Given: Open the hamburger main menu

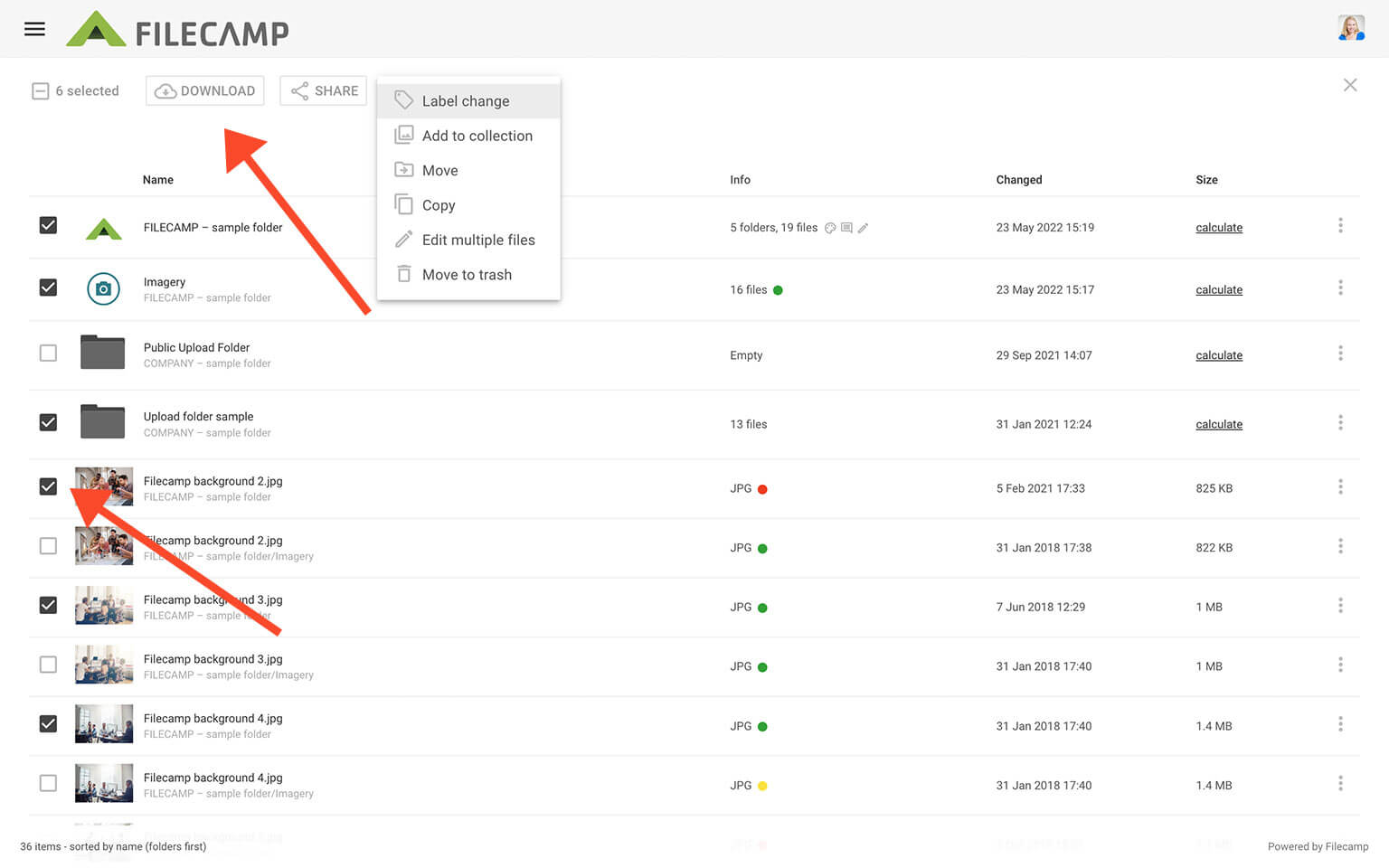Looking at the screenshot, I should click(34, 29).
